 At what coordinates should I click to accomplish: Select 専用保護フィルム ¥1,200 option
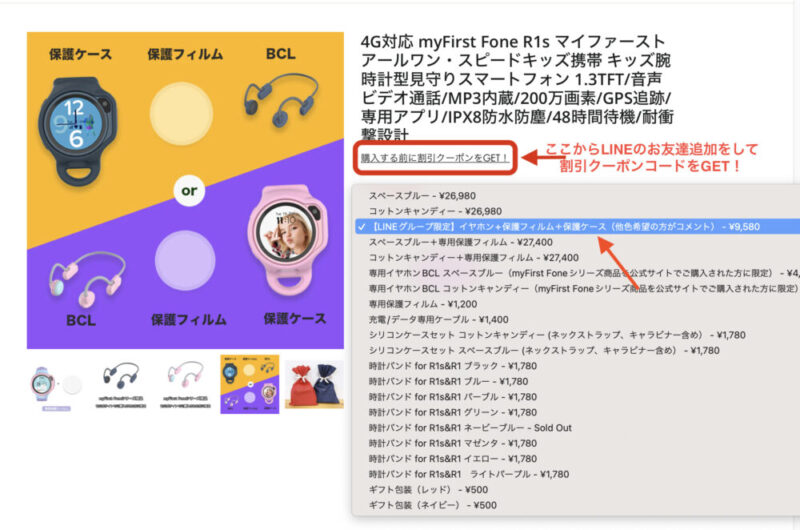tap(577, 304)
